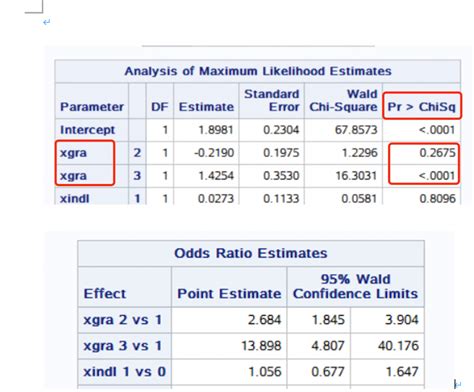Click the 'Pr > ChiSq' column header
The height and width of the screenshot is (392, 474).
point(422,107)
